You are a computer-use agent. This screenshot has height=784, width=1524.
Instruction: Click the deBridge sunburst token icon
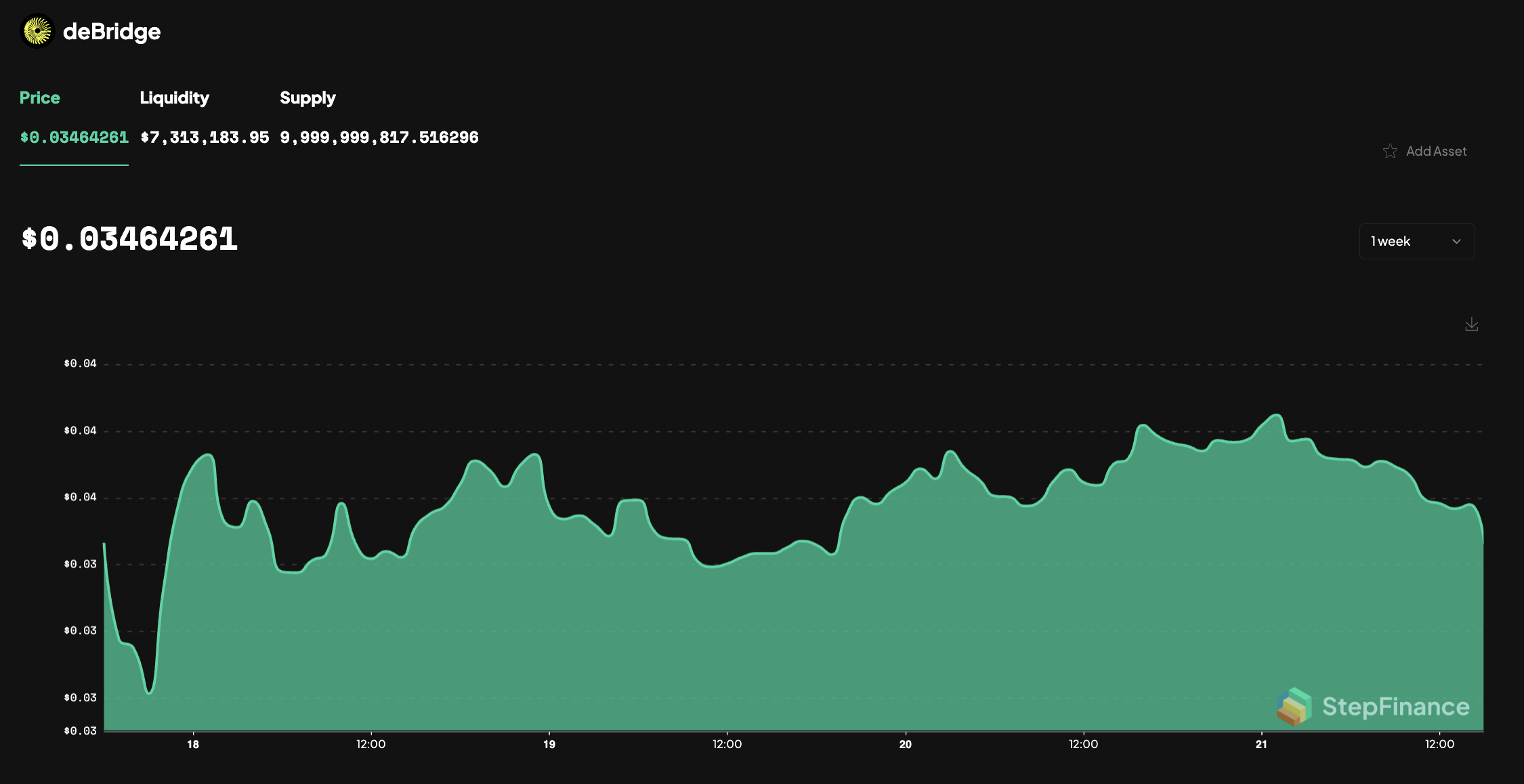[37, 31]
